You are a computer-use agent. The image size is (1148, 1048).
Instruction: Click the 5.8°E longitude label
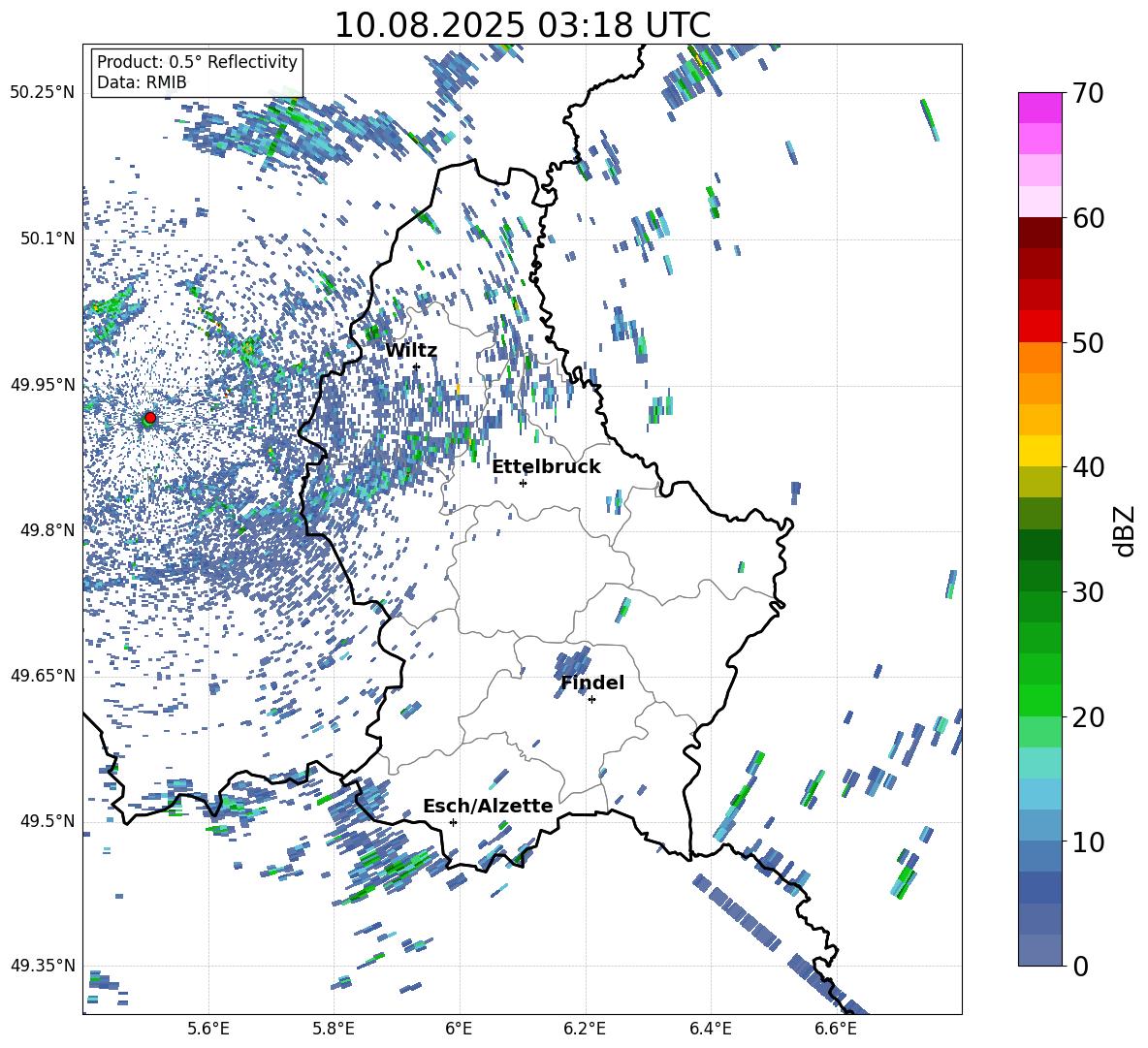click(334, 1029)
